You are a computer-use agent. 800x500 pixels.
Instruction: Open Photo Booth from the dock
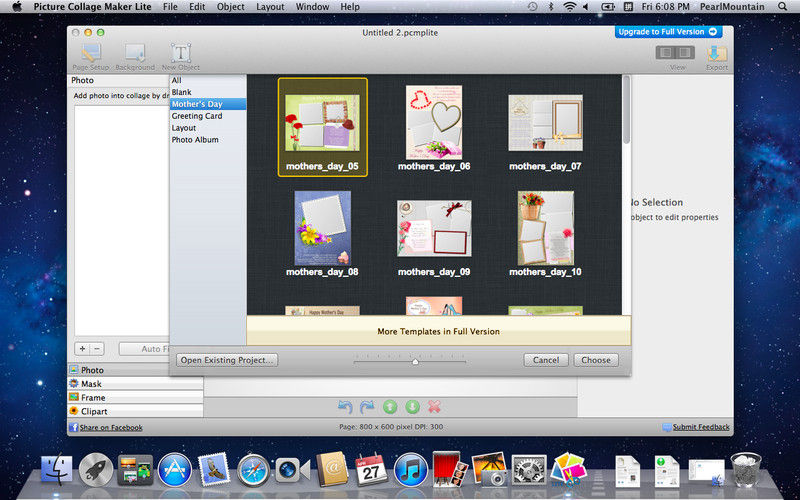tap(450, 469)
